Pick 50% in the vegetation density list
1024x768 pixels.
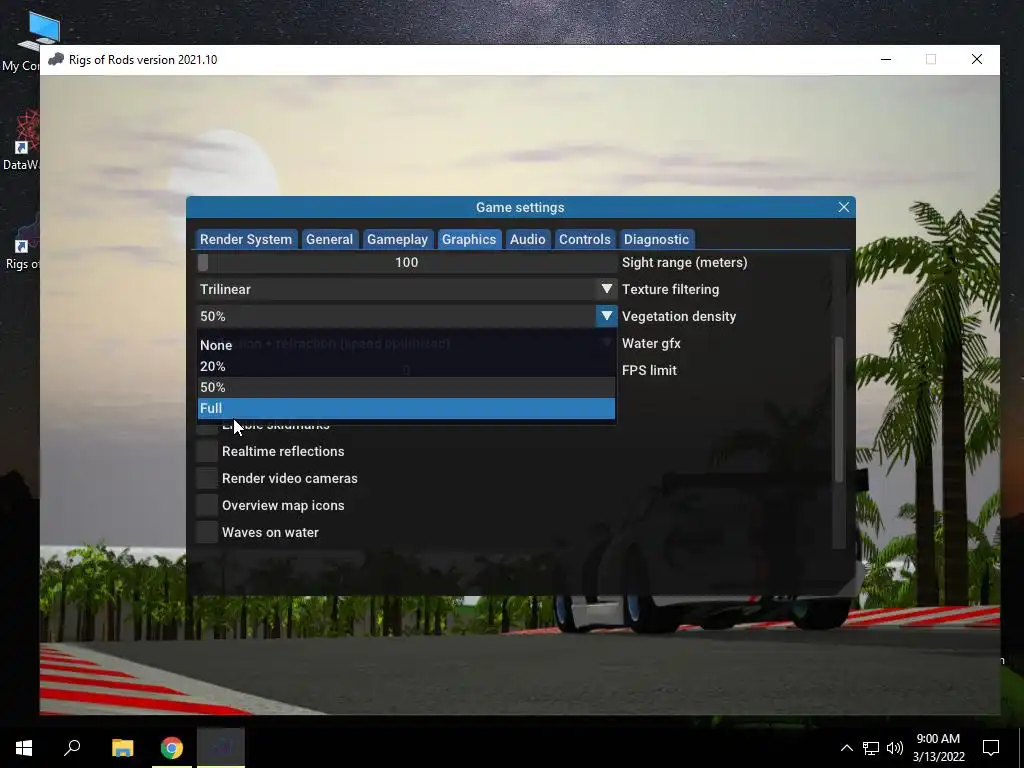click(406, 387)
